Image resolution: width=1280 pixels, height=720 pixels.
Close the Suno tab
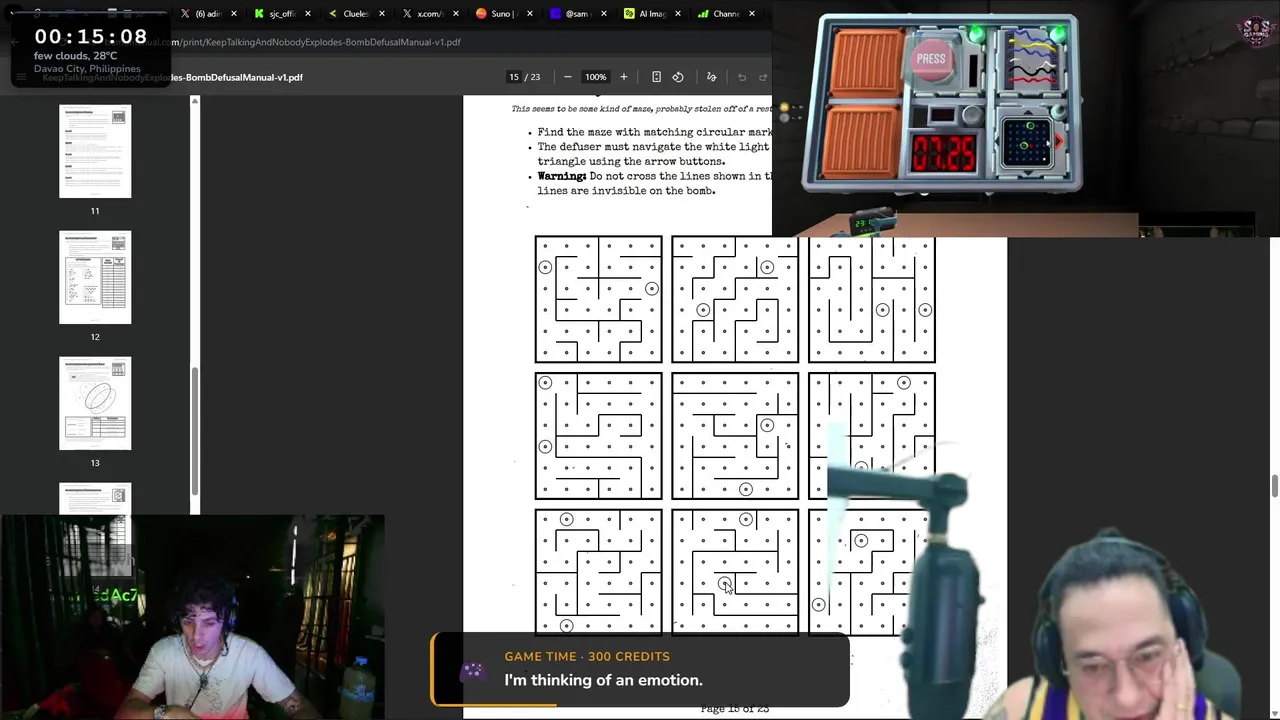pyautogui.click(x=530, y=14)
